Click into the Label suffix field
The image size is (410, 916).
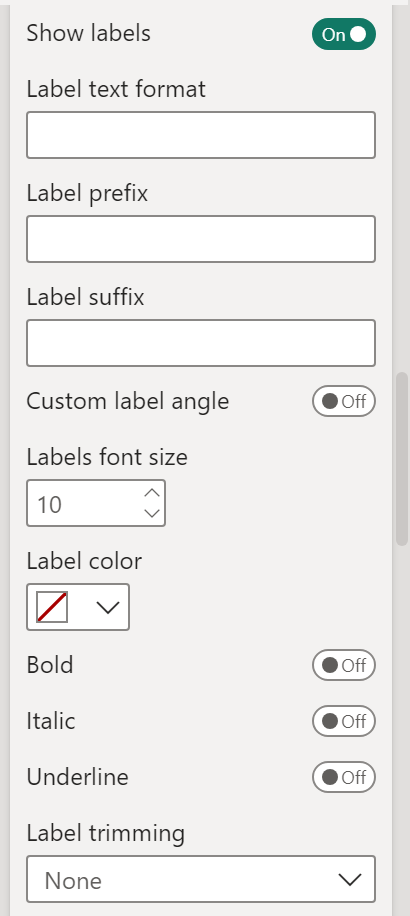point(201,343)
